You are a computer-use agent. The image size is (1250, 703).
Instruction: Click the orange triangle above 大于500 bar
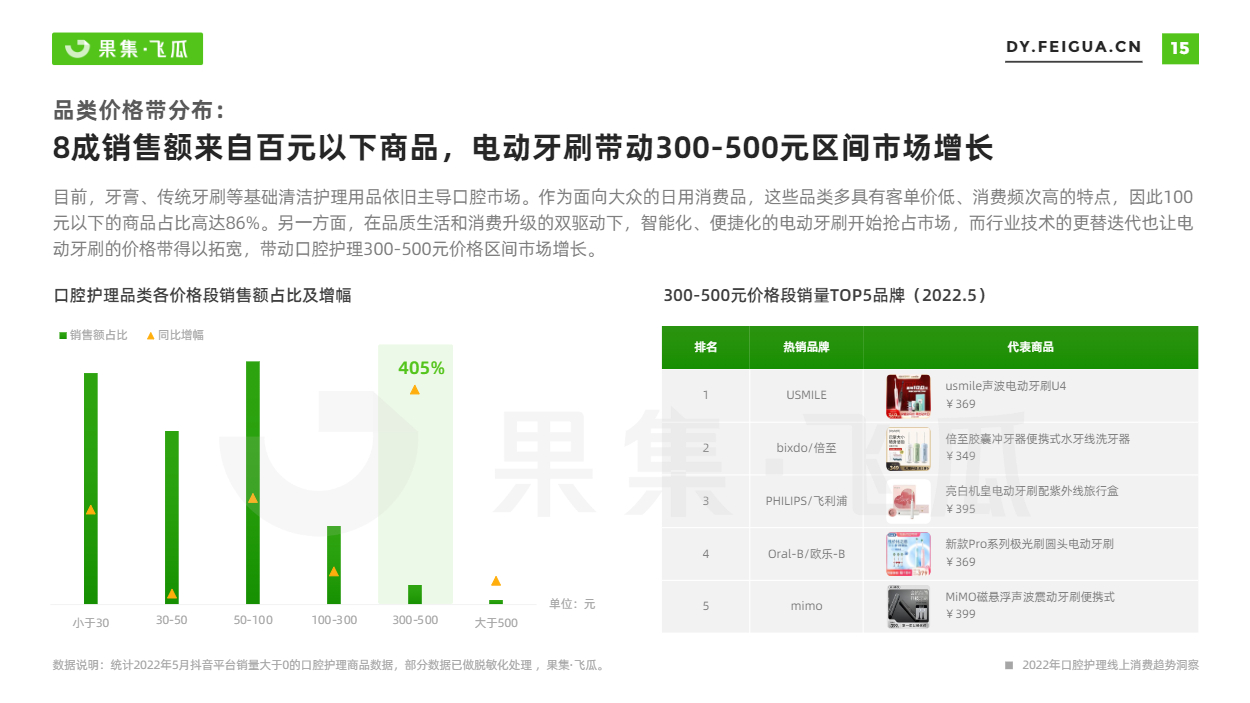(x=496, y=581)
